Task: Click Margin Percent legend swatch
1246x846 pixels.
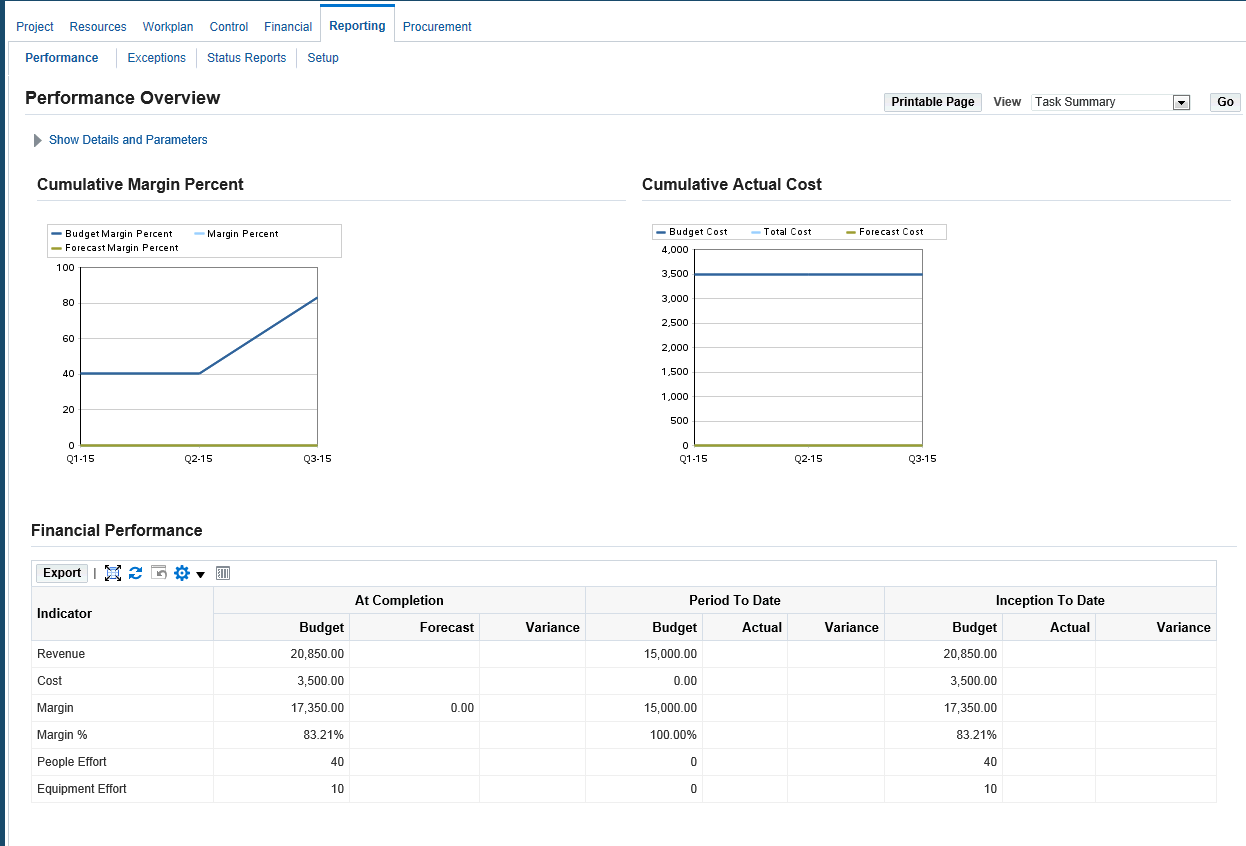Action: [199, 234]
